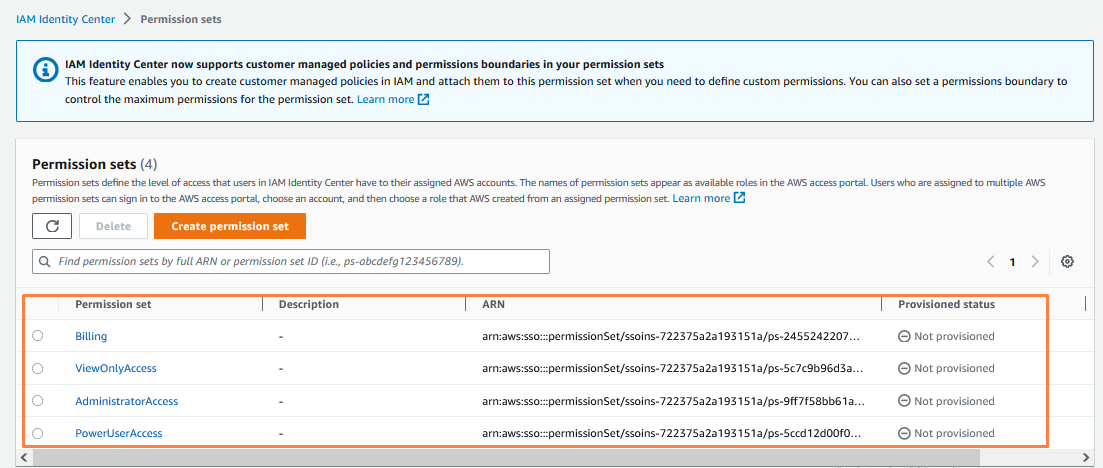This screenshot has height=468, width=1103.
Task: Sort by Permission set column header
Action: click(113, 304)
